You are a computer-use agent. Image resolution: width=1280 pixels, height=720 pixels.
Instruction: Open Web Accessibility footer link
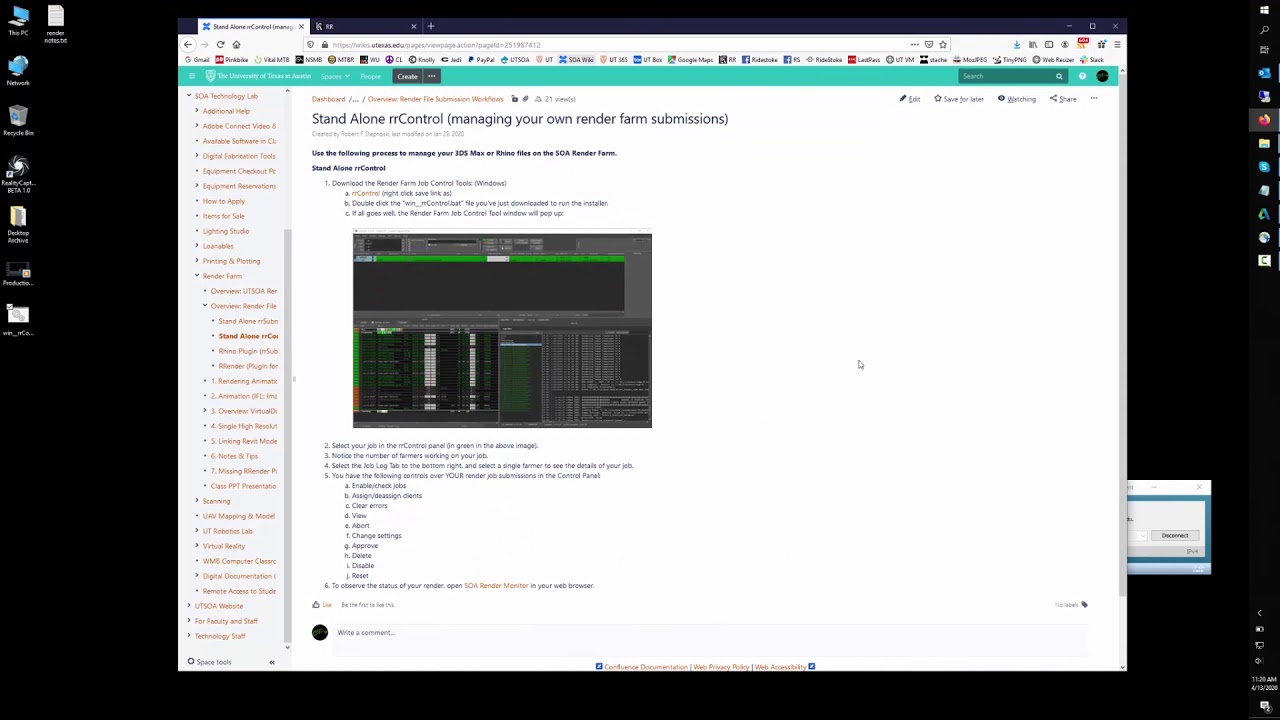pyautogui.click(x=780, y=667)
